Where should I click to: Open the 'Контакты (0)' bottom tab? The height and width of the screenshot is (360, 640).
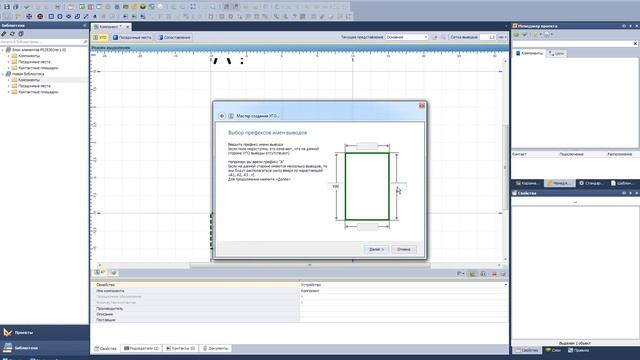pyautogui.click(x=180, y=348)
